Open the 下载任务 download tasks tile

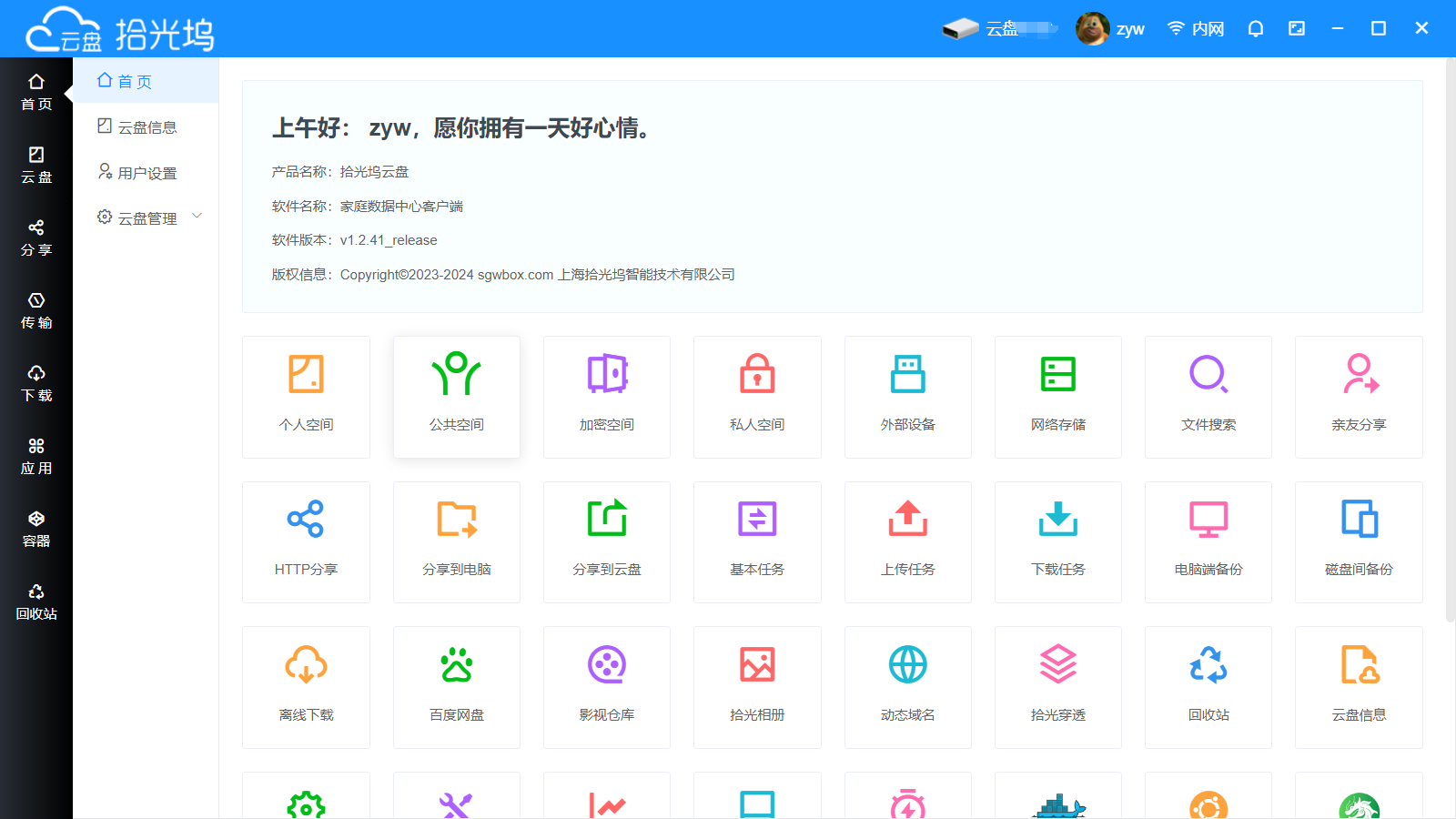(1058, 542)
